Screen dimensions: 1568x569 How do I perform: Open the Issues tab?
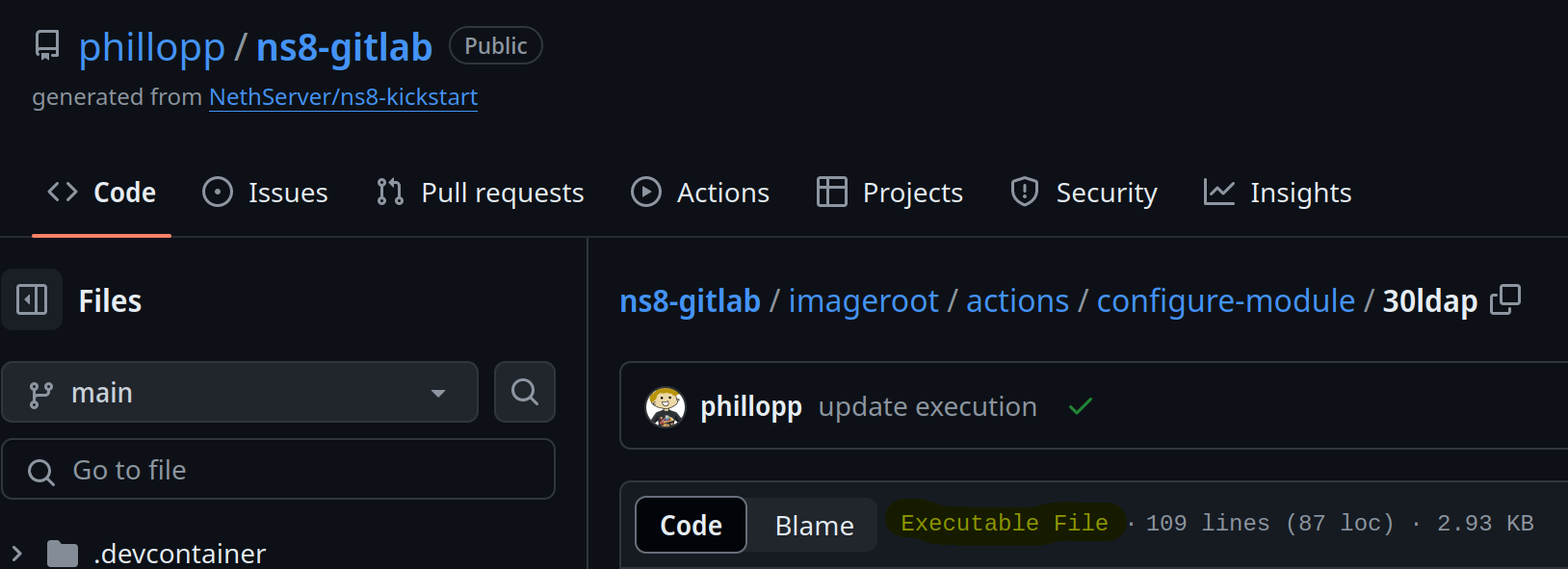[265, 192]
